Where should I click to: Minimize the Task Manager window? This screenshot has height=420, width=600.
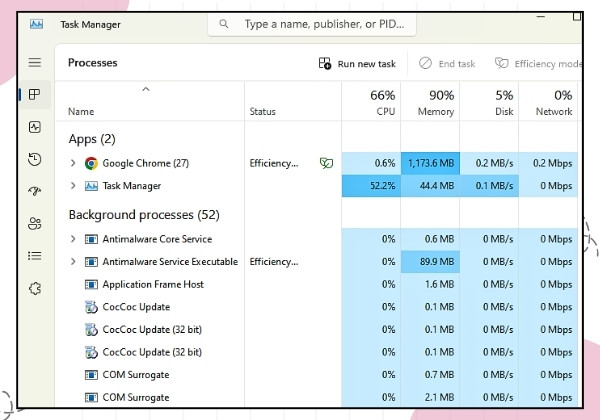point(541,17)
